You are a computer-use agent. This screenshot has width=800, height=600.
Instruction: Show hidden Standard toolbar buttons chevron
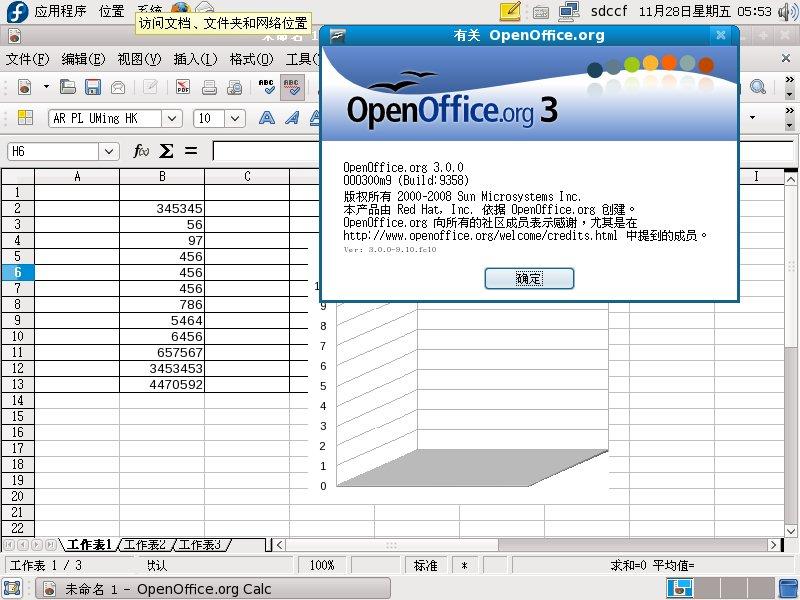789,80
